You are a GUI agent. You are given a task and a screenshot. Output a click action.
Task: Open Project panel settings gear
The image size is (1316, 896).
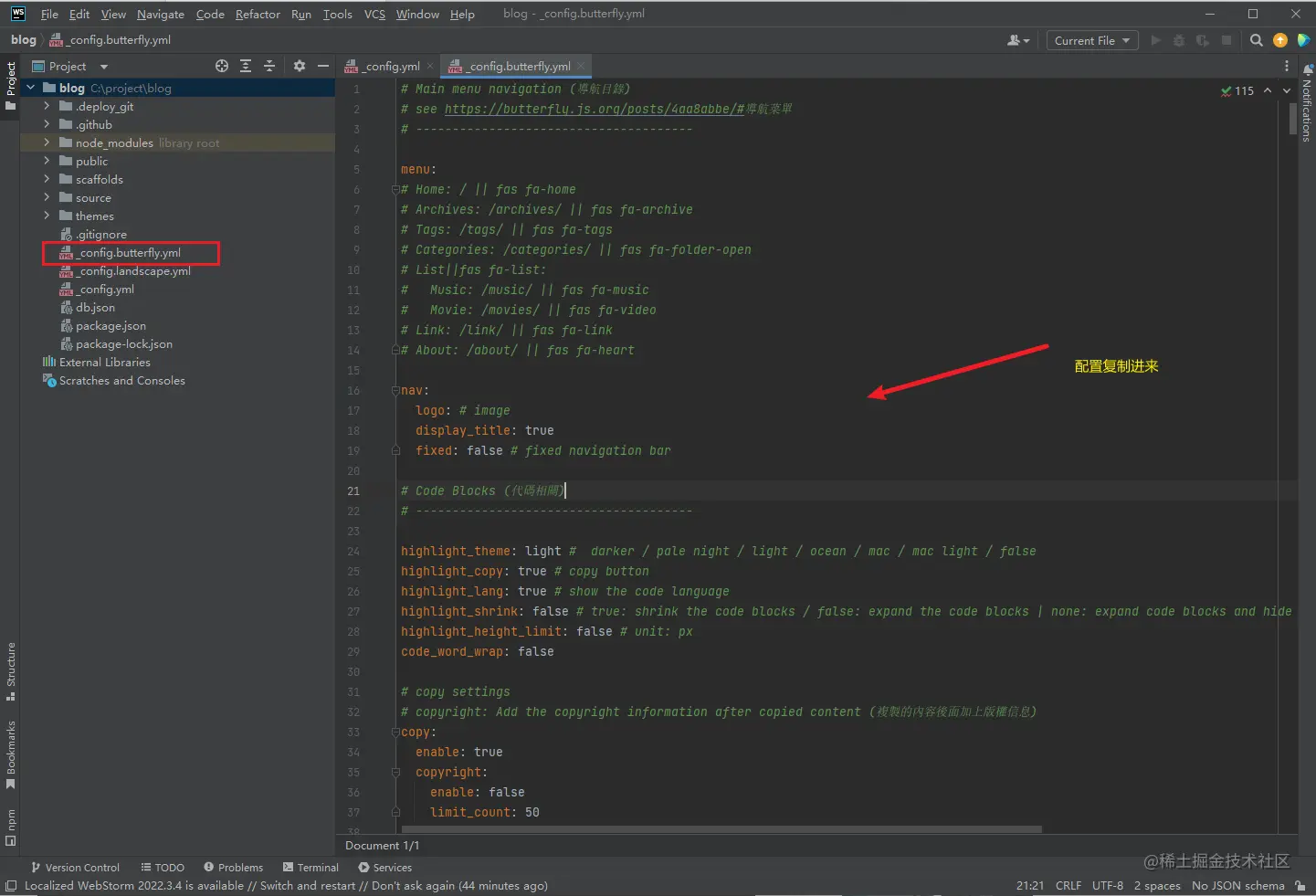(x=300, y=66)
